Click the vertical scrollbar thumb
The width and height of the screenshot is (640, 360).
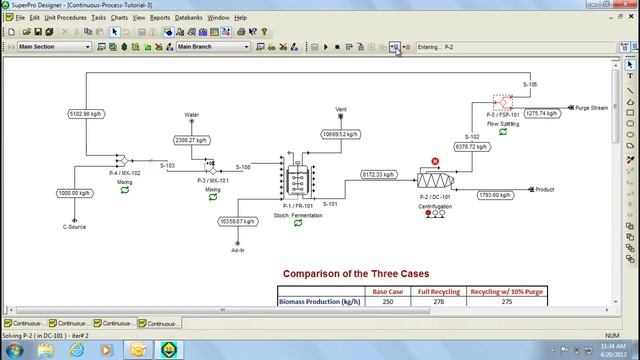[616, 106]
